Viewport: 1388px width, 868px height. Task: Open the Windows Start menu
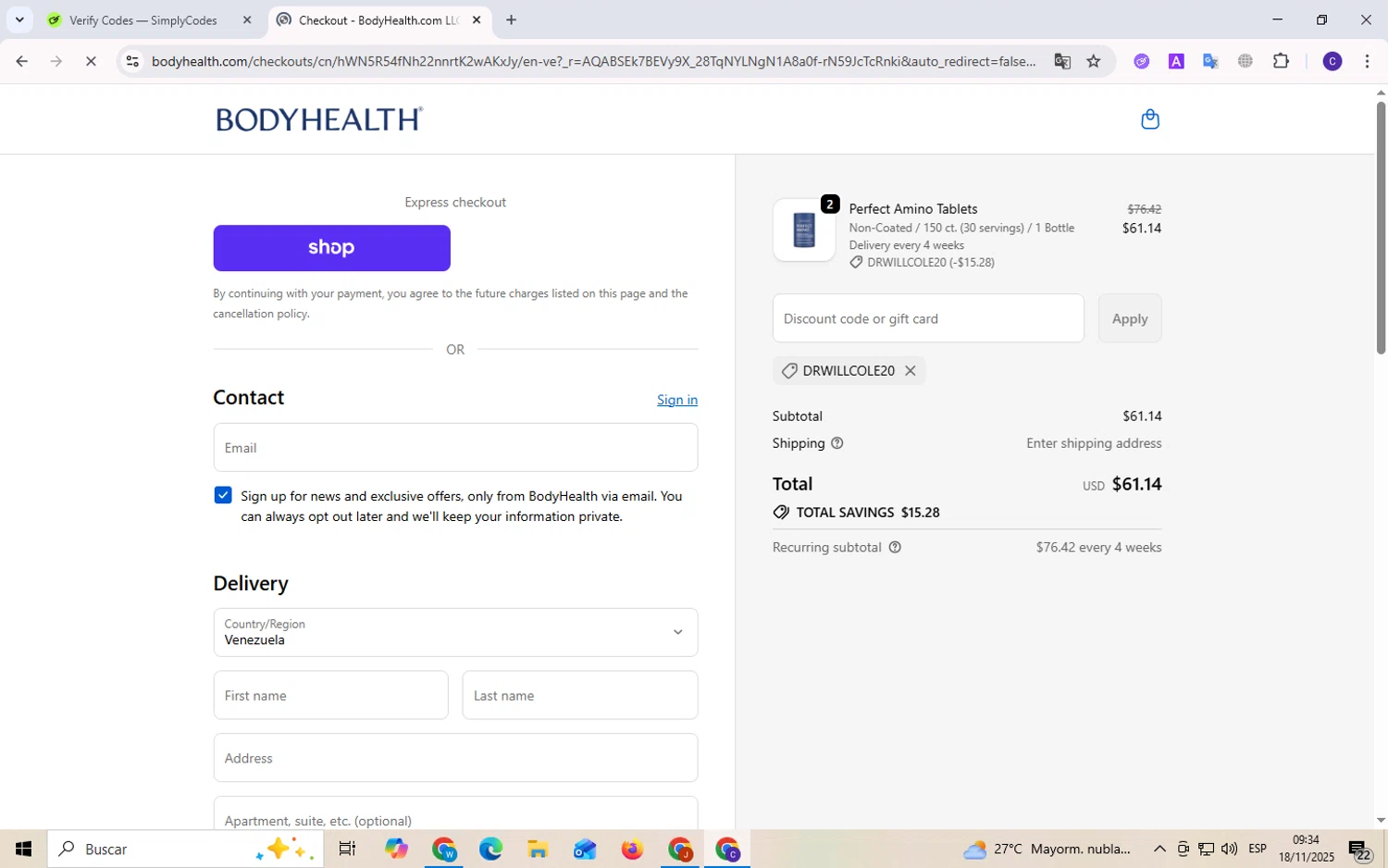pyautogui.click(x=23, y=849)
